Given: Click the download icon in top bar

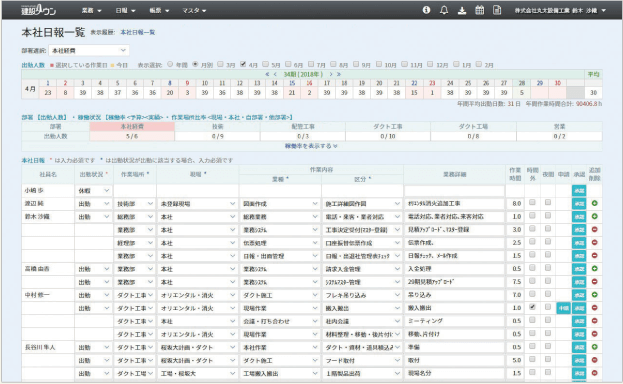Looking at the screenshot, I should pos(462,10).
